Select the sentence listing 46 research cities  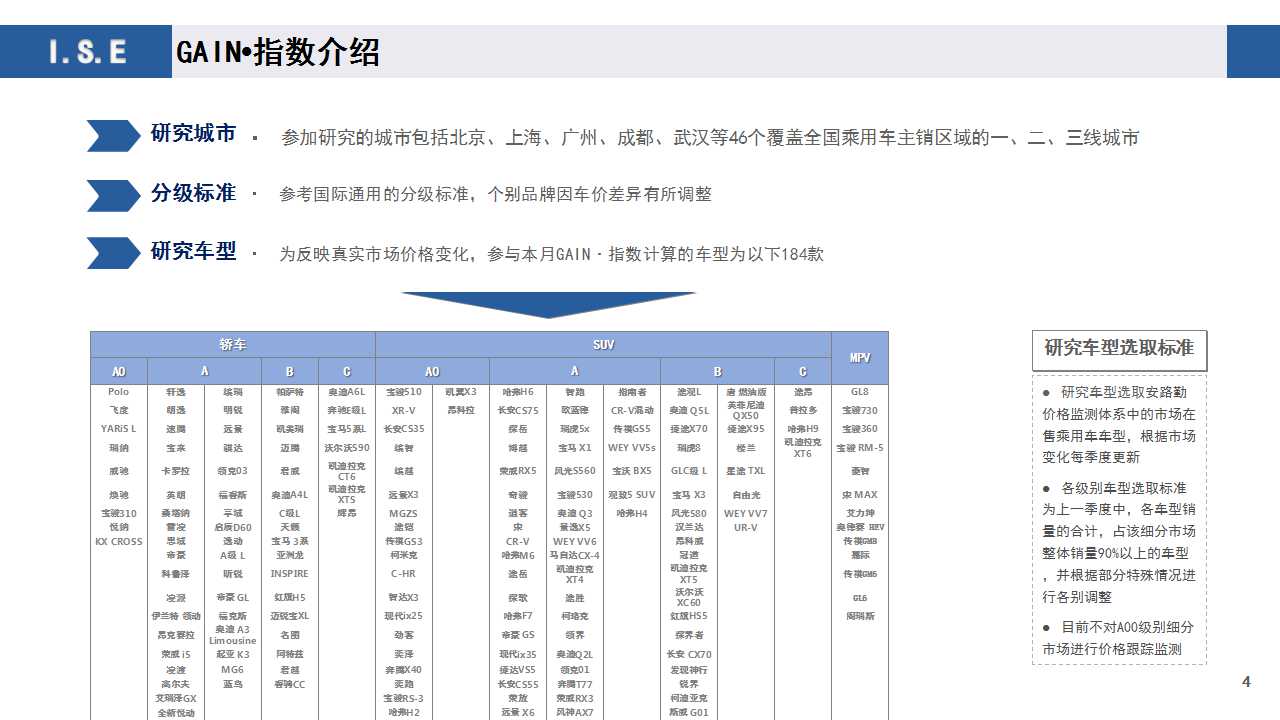(710, 138)
